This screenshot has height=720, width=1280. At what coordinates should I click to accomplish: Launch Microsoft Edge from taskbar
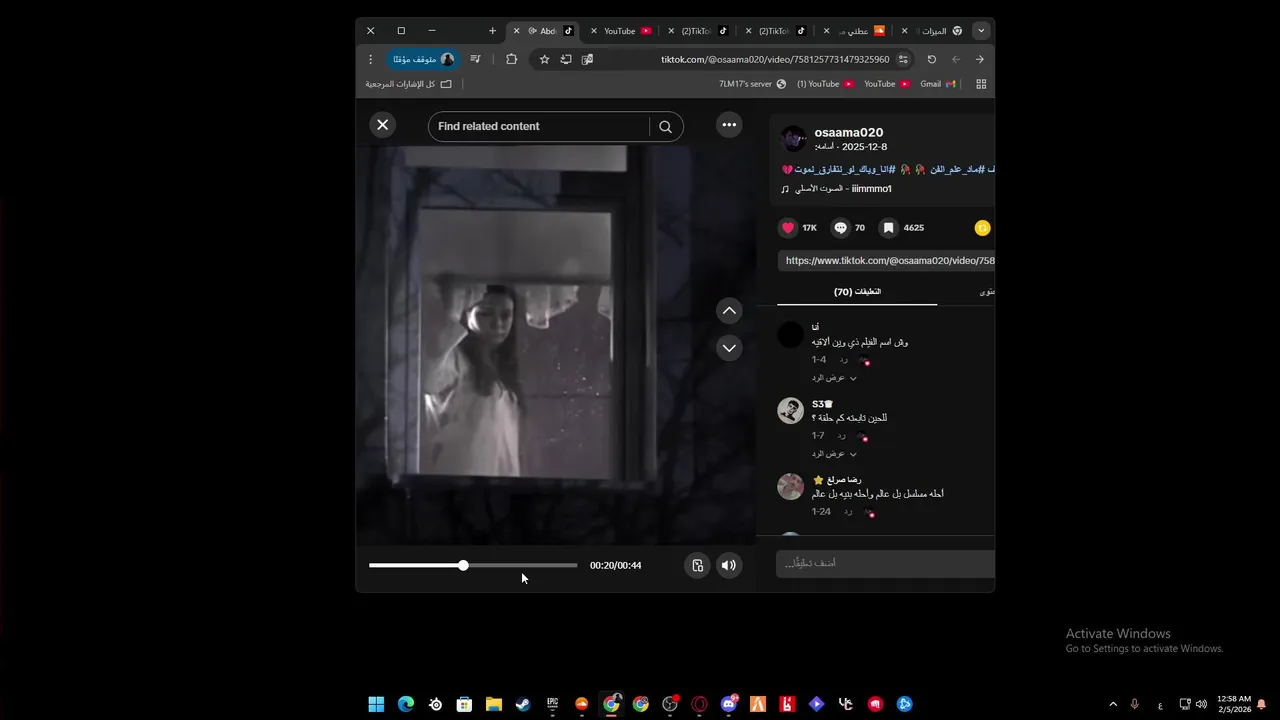tap(406, 704)
